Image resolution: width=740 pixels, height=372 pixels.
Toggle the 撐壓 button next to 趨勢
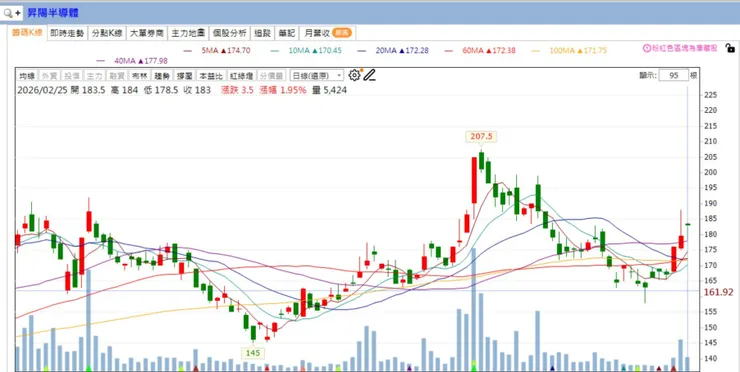point(185,76)
